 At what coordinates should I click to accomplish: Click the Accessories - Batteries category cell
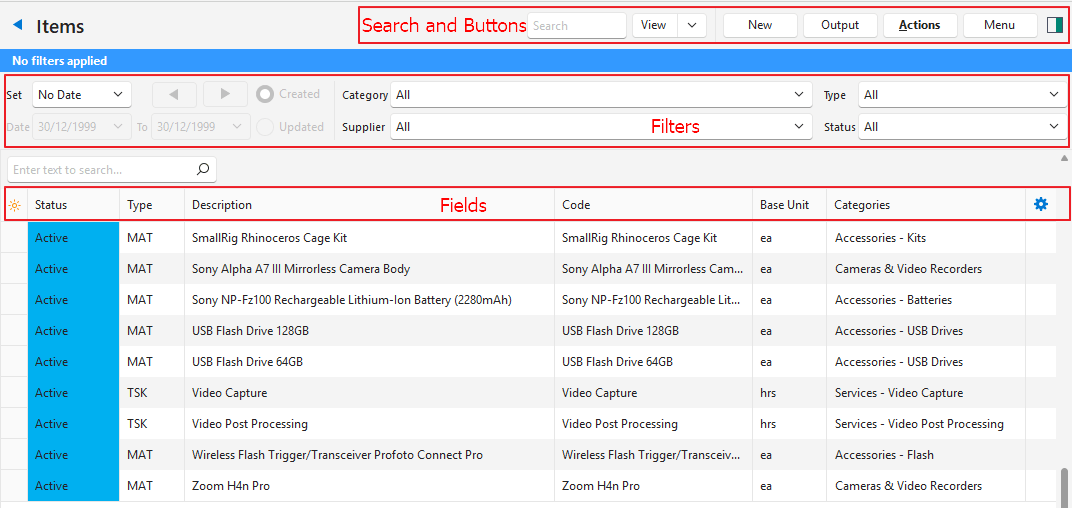click(x=926, y=299)
